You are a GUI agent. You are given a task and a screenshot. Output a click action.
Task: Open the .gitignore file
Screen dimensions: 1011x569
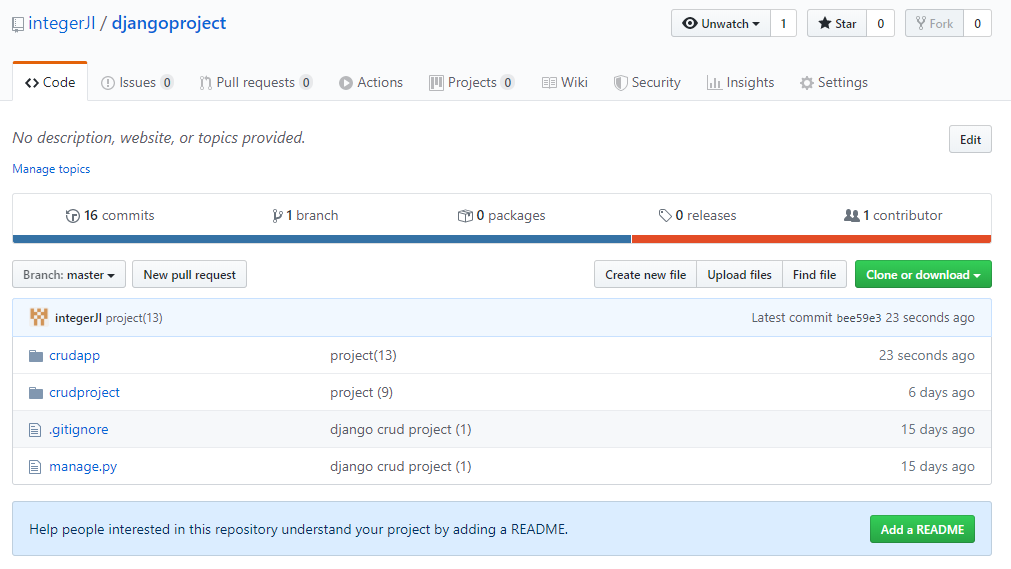point(79,430)
